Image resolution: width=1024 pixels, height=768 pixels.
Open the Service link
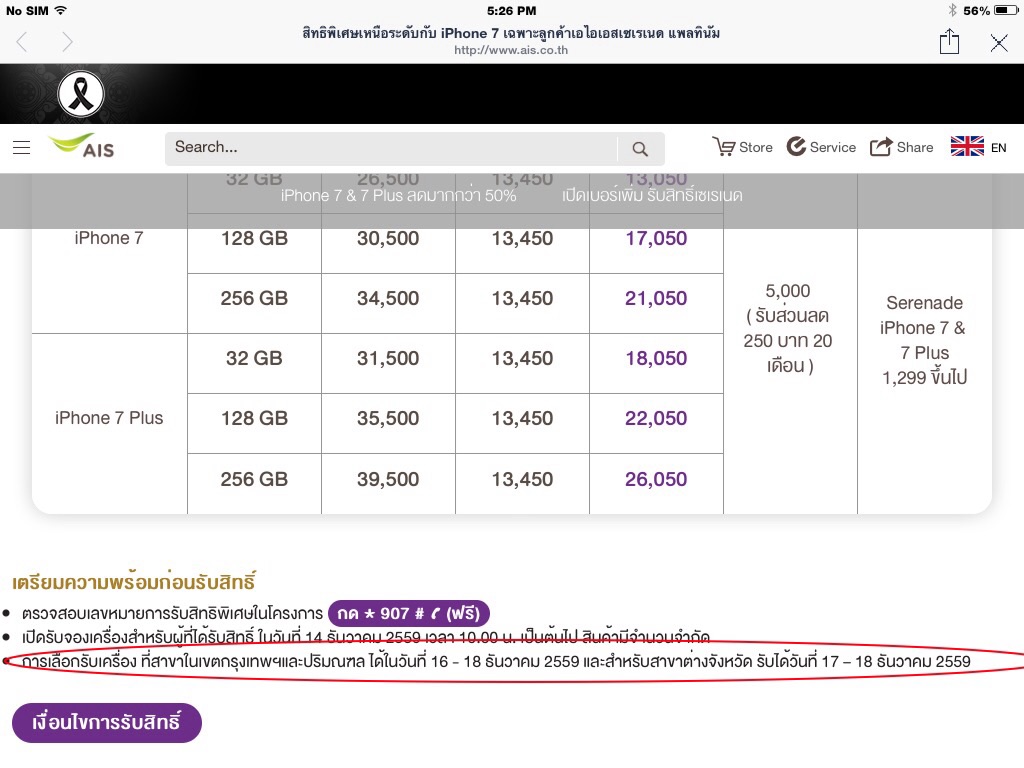tap(821, 147)
